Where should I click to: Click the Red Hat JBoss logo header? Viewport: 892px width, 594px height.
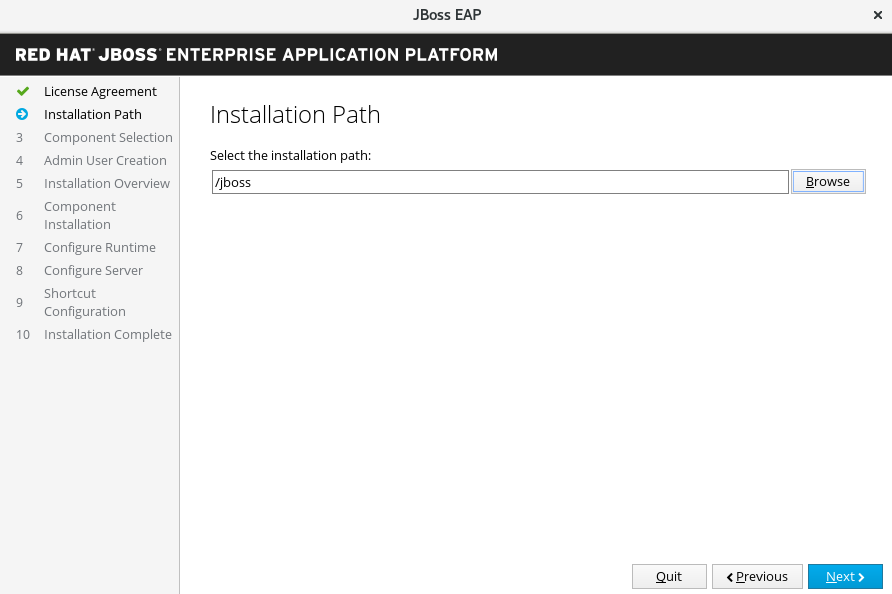257,54
